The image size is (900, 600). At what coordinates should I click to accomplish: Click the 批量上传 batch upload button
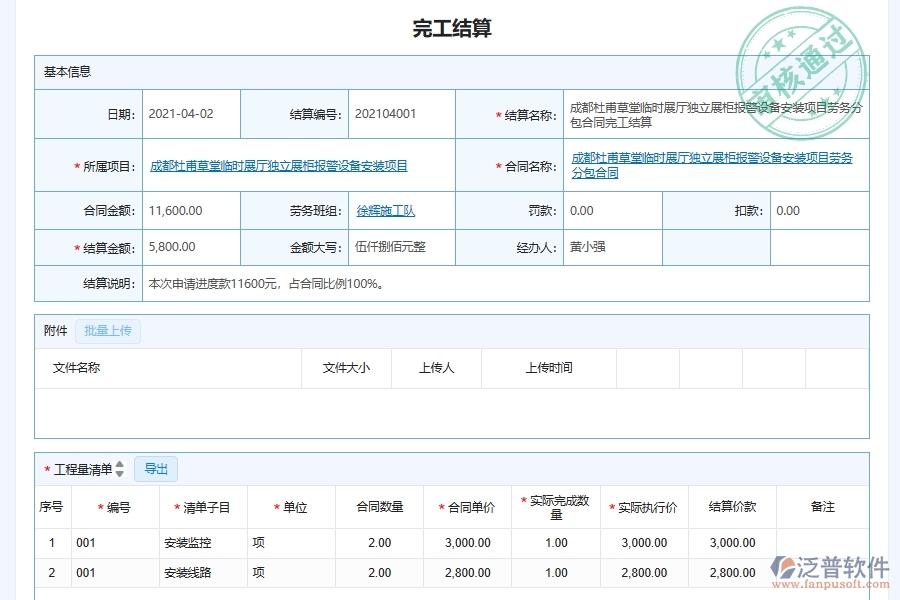[108, 331]
